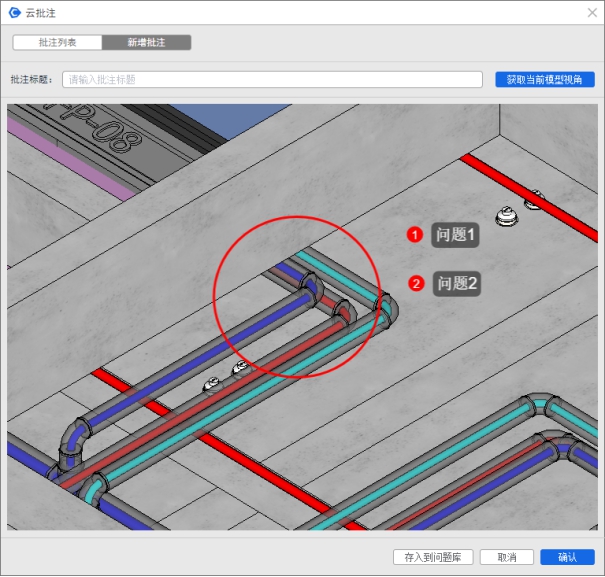Viewport: 605px width, 577px height.
Task: Select red marker number 1
Action: (x=414, y=235)
